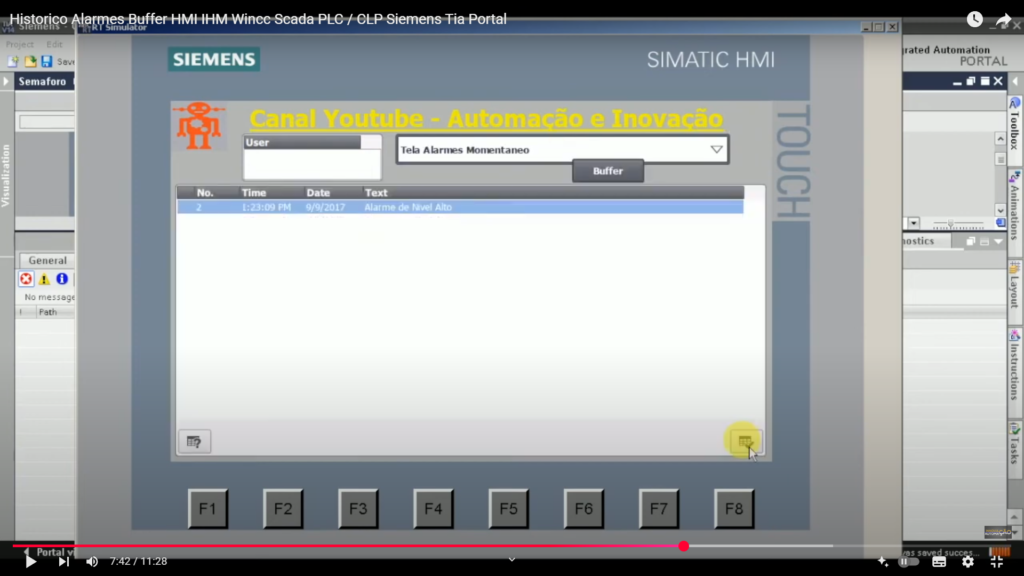Click the Semaforo project title tab
Viewport: 1024px width, 576px height.
(42, 82)
